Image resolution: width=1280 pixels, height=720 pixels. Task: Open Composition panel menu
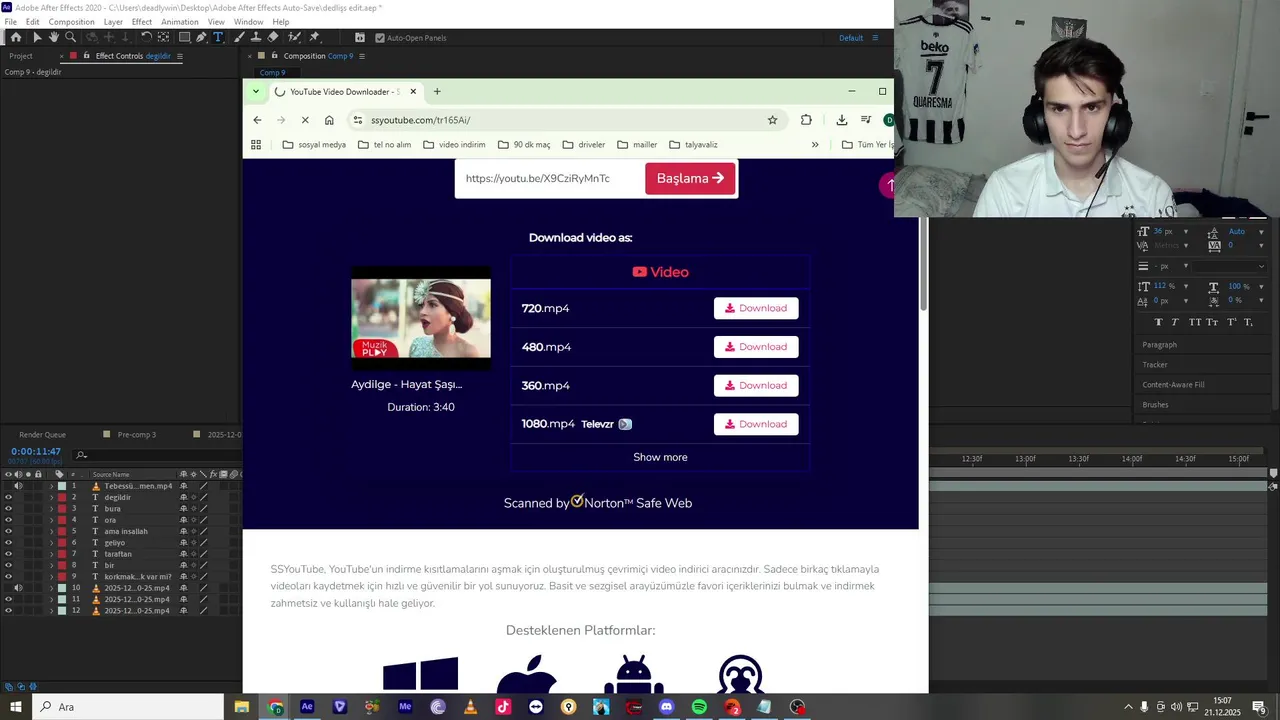point(361,56)
